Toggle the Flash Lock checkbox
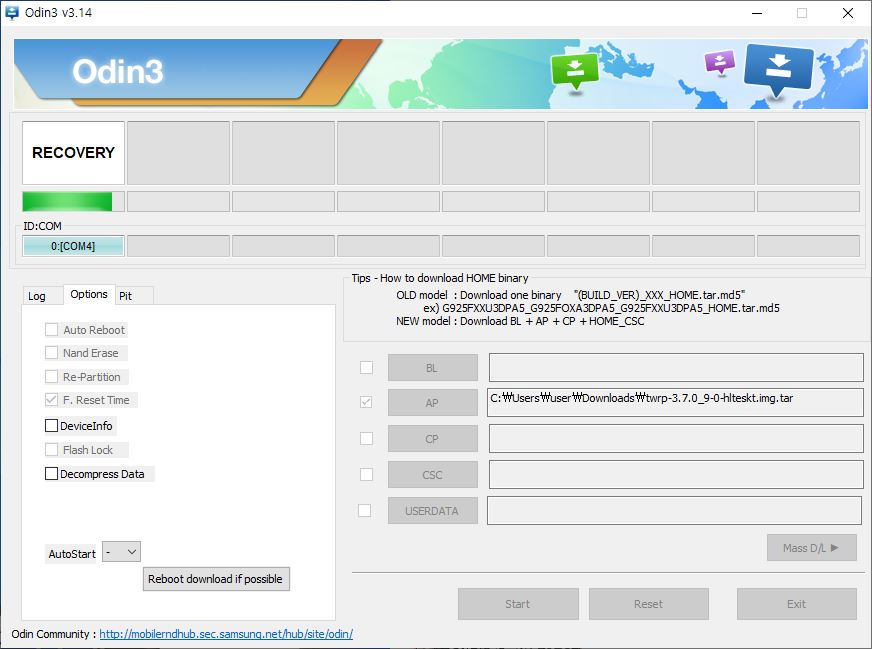This screenshot has width=872, height=649. pos(51,449)
